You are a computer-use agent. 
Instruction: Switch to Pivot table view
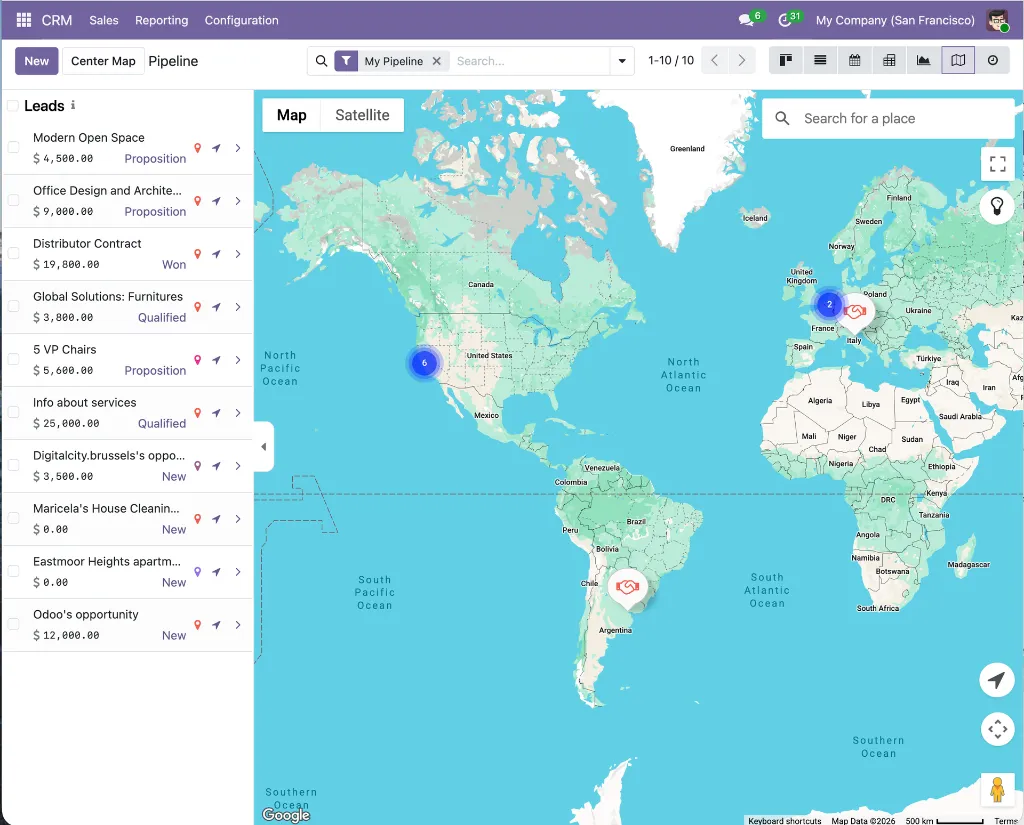[x=889, y=60]
